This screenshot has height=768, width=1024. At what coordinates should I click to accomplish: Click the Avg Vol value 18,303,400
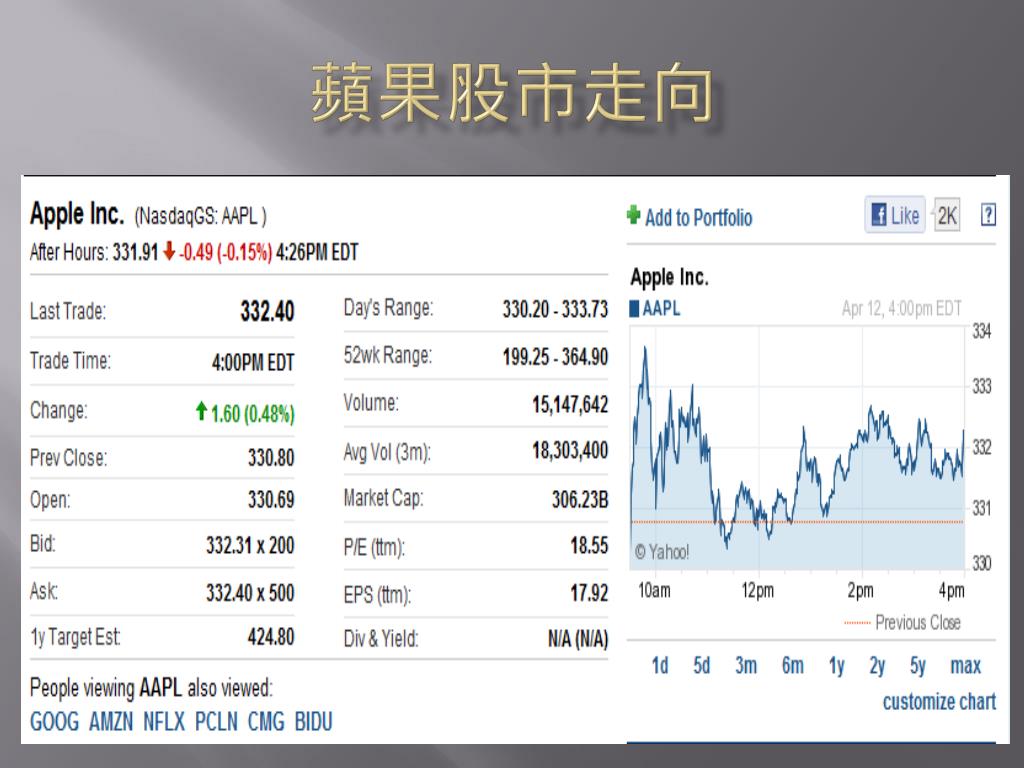click(570, 451)
